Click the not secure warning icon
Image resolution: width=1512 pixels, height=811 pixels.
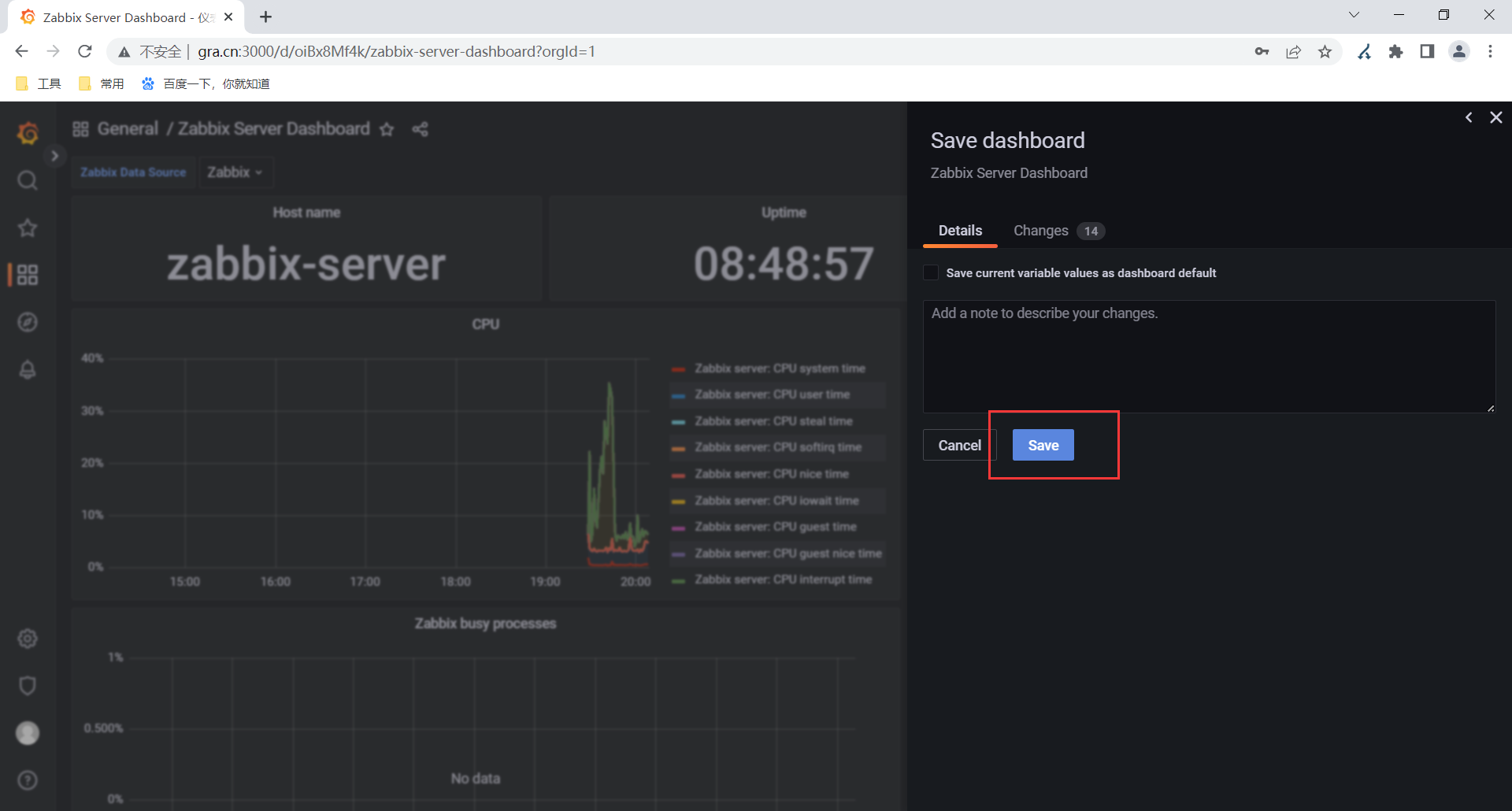pyautogui.click(x=124, y=51)
